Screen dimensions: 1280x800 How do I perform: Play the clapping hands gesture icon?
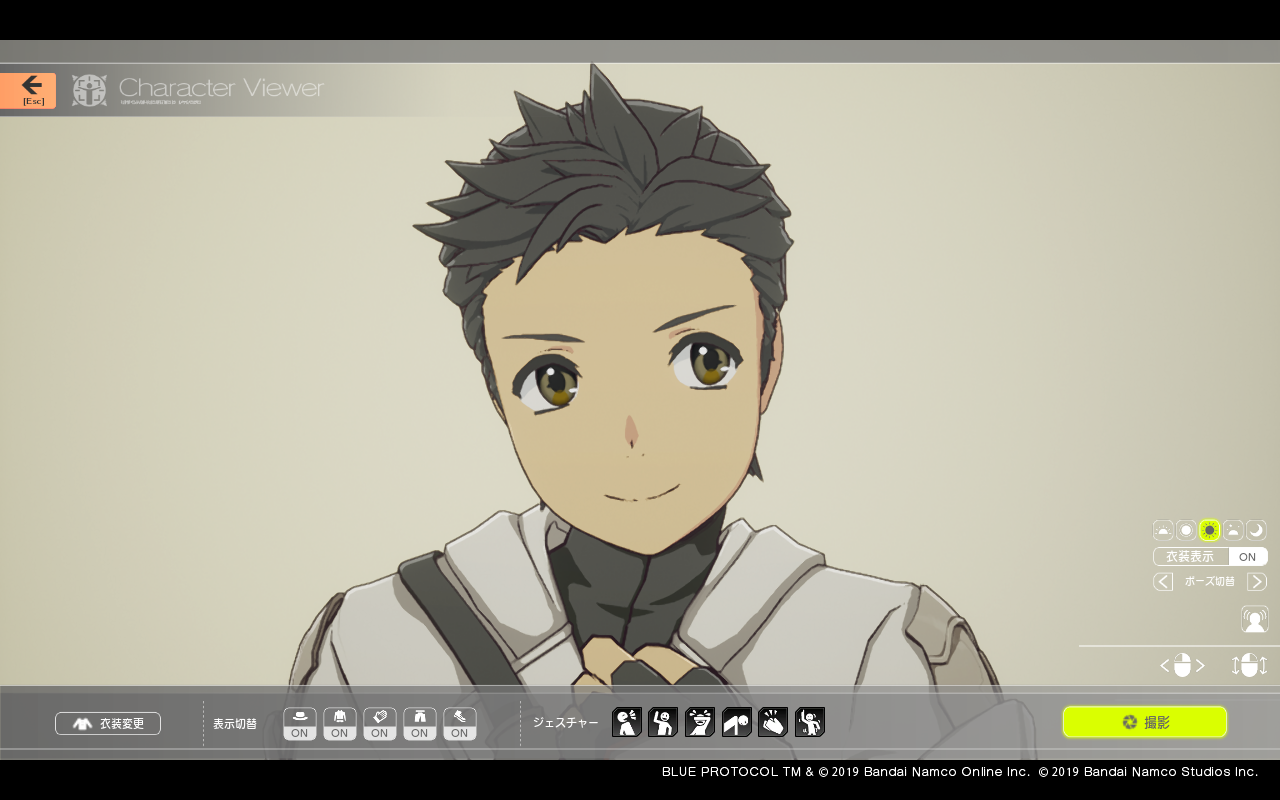773,722
